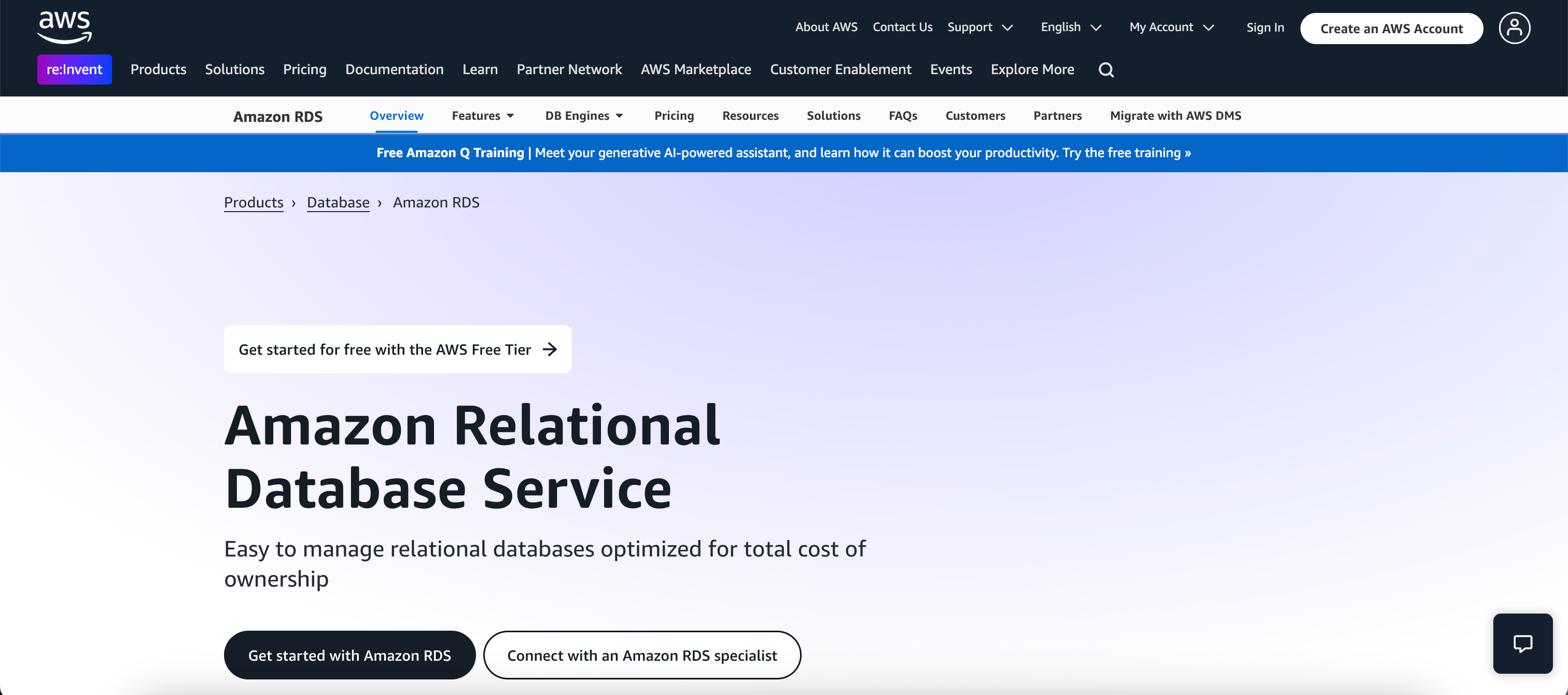
Task: Open the search magnifier icon
Action: [x=1106, y=70]
